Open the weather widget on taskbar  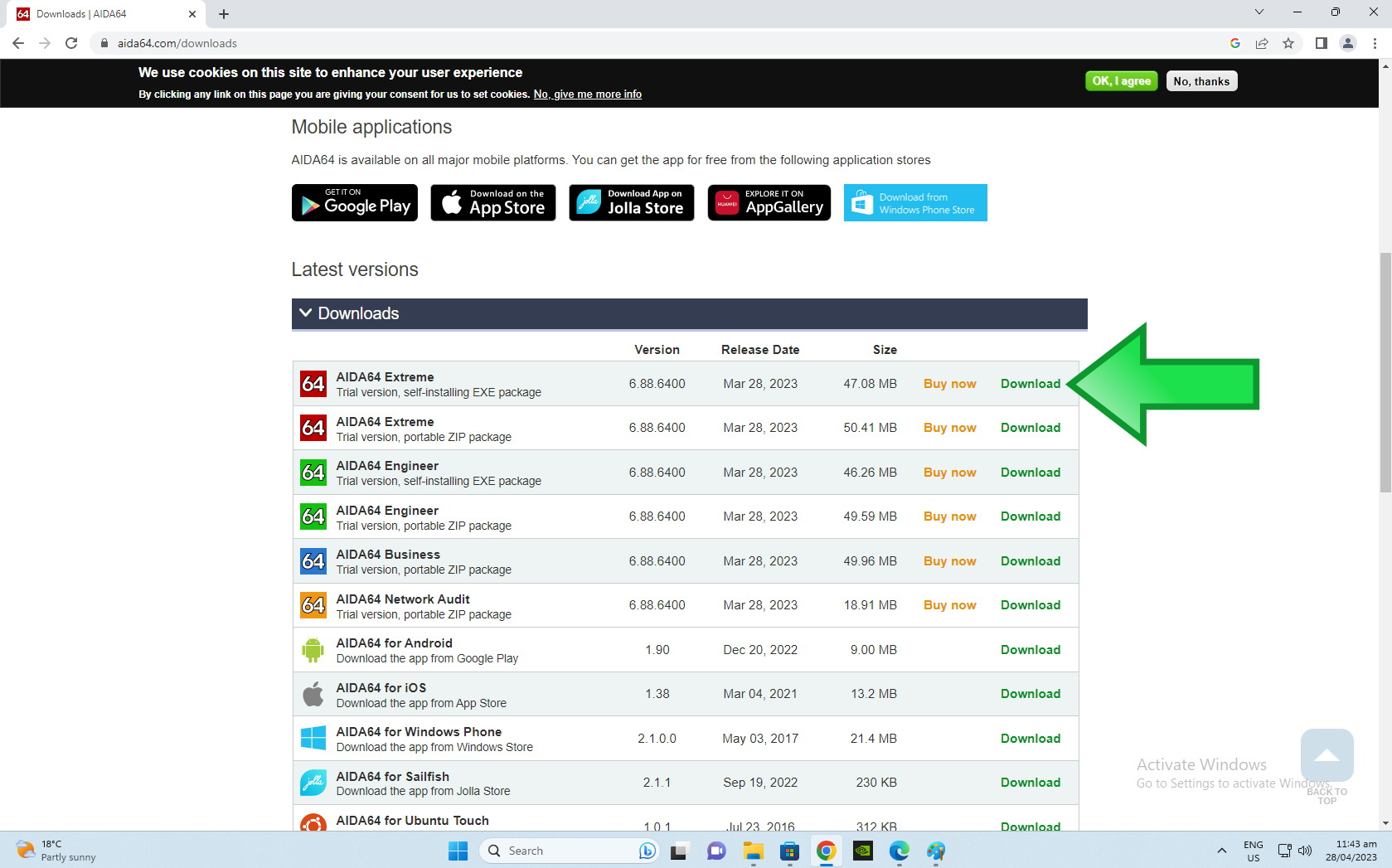56,851
